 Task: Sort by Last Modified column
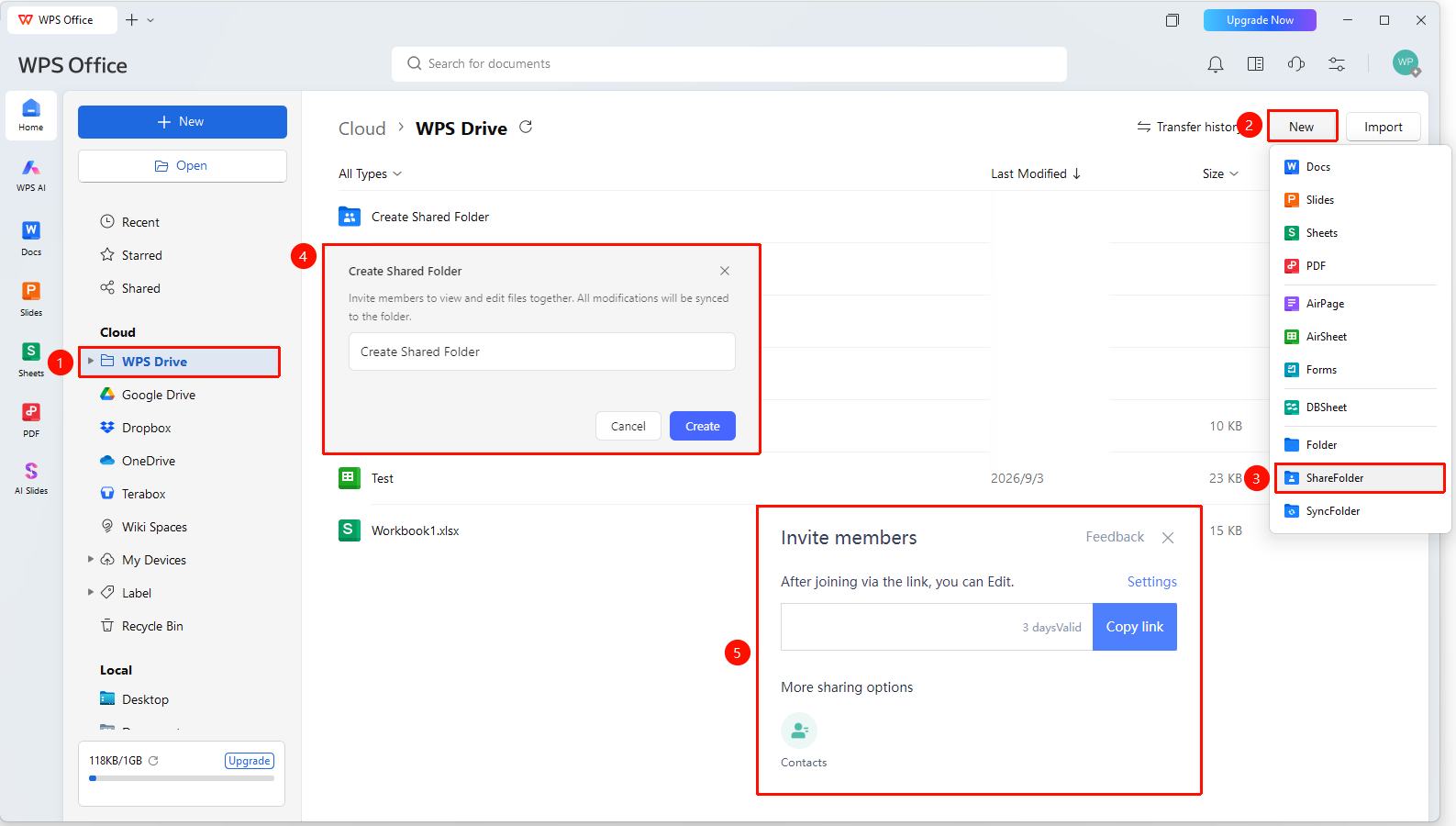click(1036, 173)
